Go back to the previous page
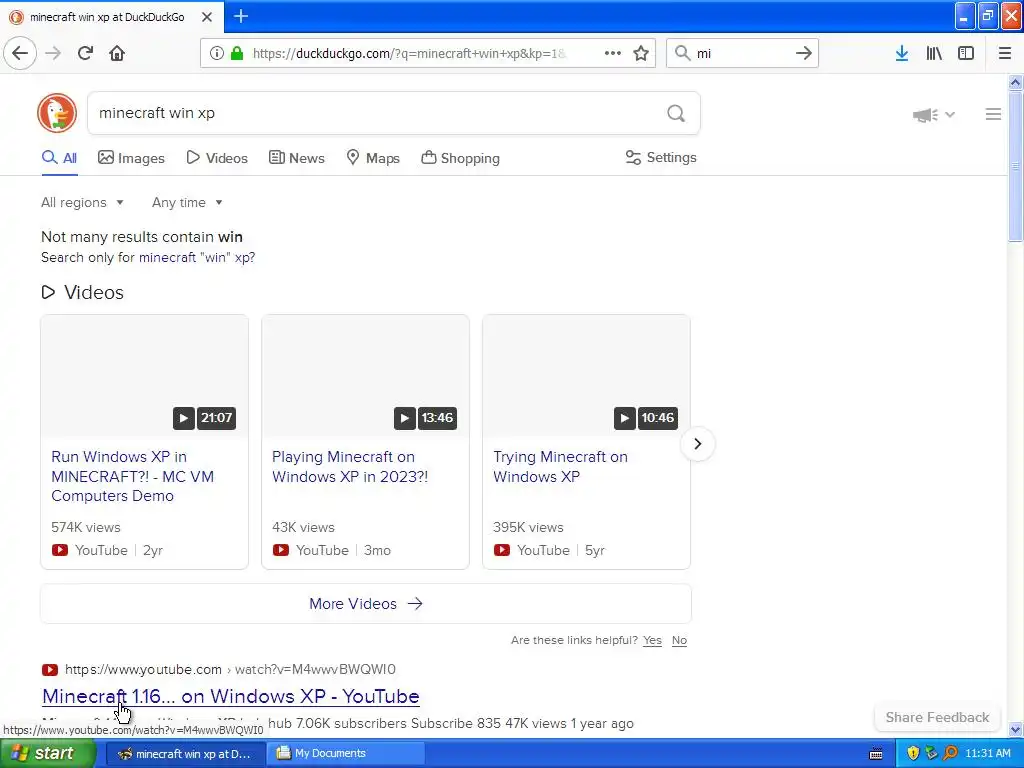The width and height of the screenshot is (1024, 768). (20, 53)
